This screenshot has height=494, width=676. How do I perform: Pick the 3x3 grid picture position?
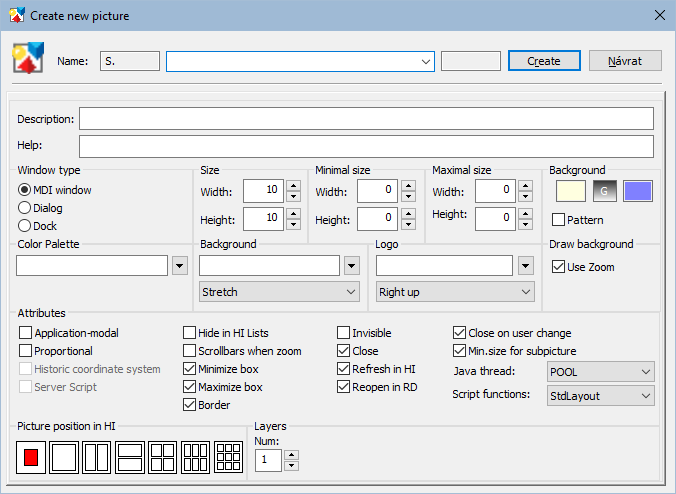coord(229,458)
